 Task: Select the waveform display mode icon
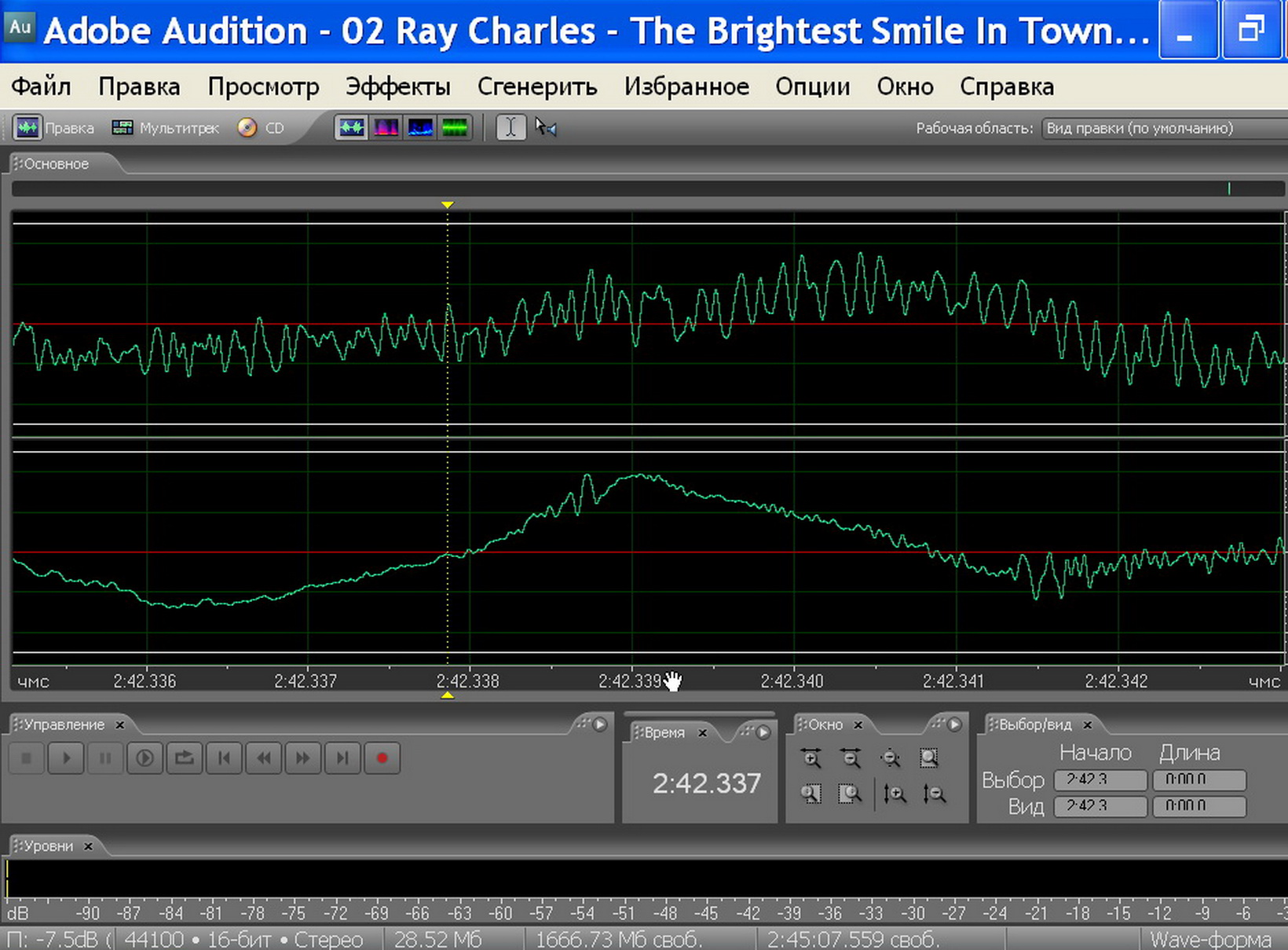coord(351,127)
